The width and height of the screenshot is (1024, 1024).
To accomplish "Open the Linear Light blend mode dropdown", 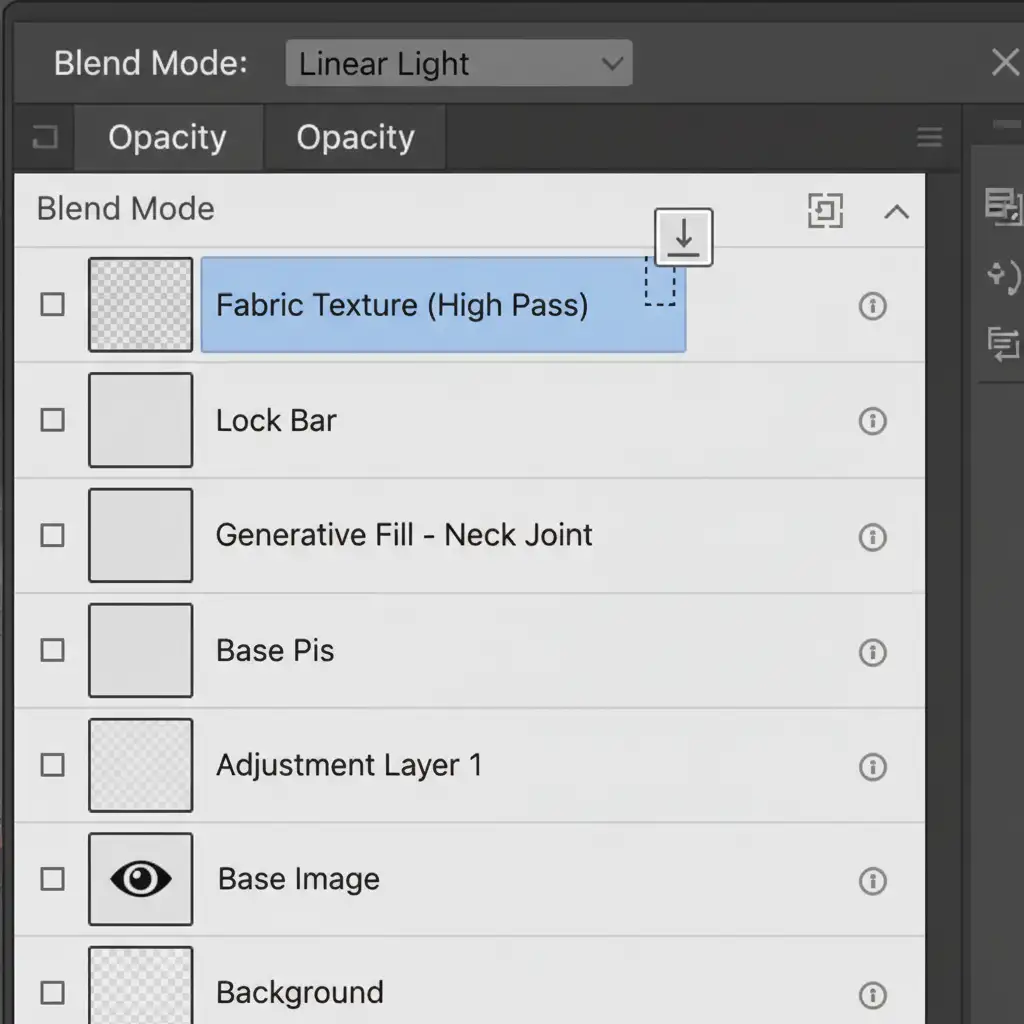I will point(459,64).
